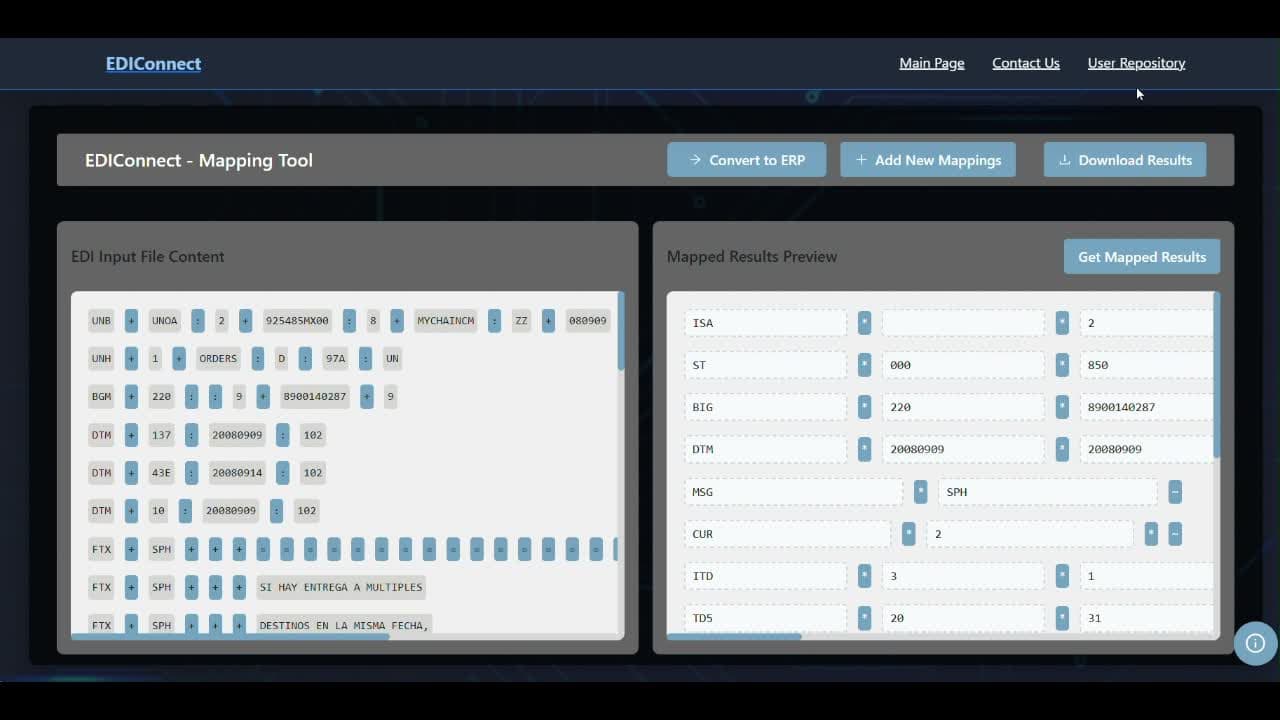Viewport: 1280px width, 720px height.
Task: Select the UNB segment token
Action: click(x=101, y=321)
